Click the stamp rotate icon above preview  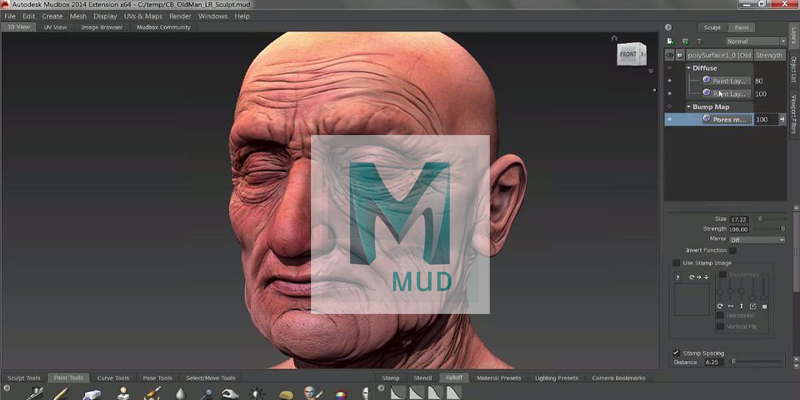(692, 278)
